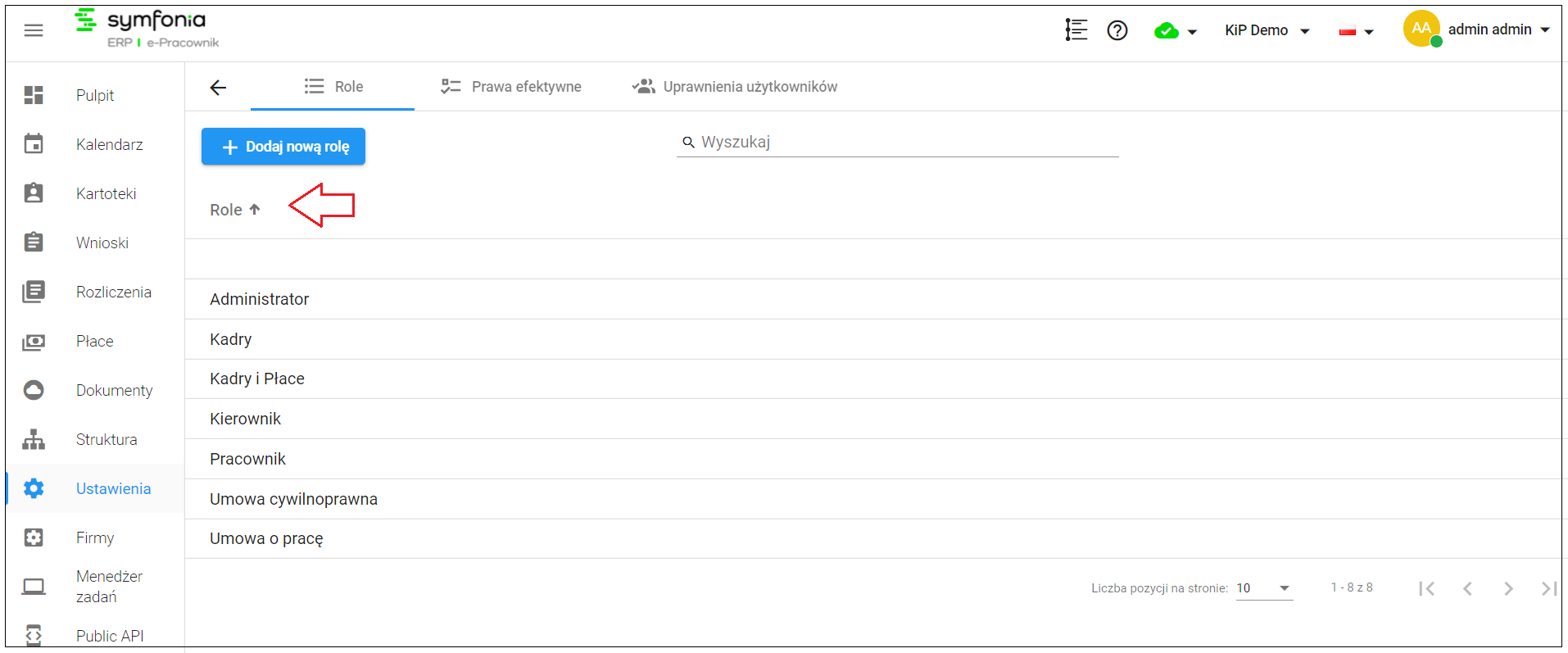Screen dimensions: 1568x653
Task: Open the help question mark icon
Action: pyautogui.click(x=1117, y=30)
